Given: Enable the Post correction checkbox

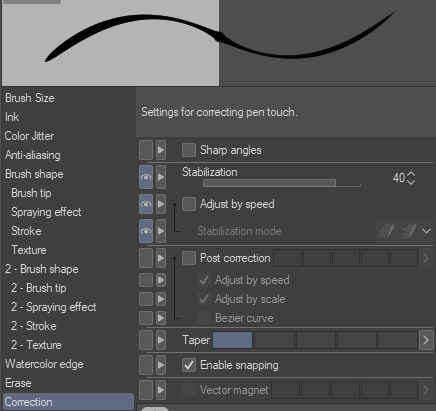Looking at the screenshot, I should pyautogui.click(x=189, y=258).
